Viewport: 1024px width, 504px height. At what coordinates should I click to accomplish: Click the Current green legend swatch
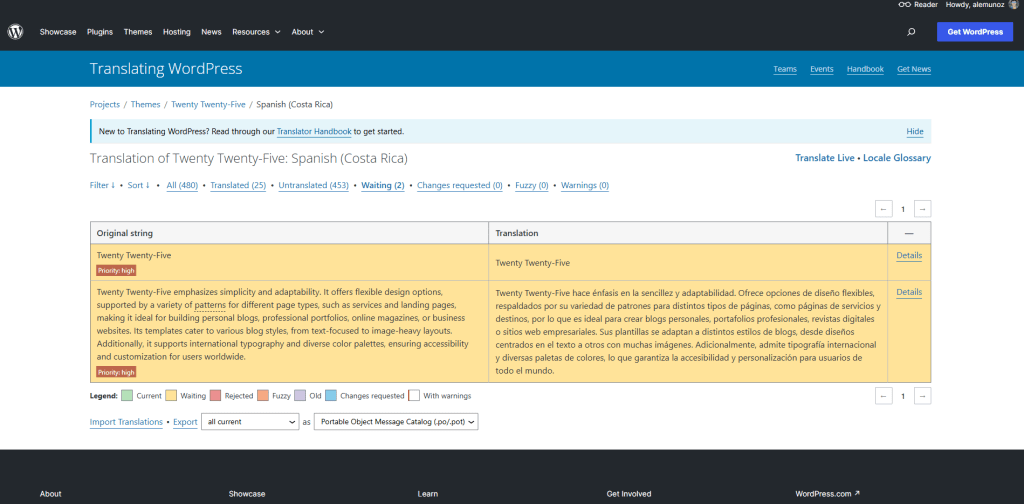[127, 396]
